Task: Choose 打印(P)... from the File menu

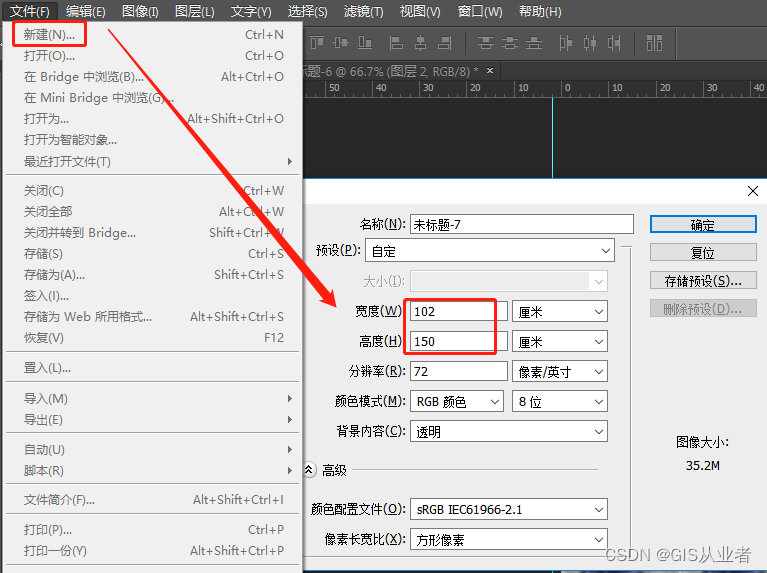Action: (153, 530)
